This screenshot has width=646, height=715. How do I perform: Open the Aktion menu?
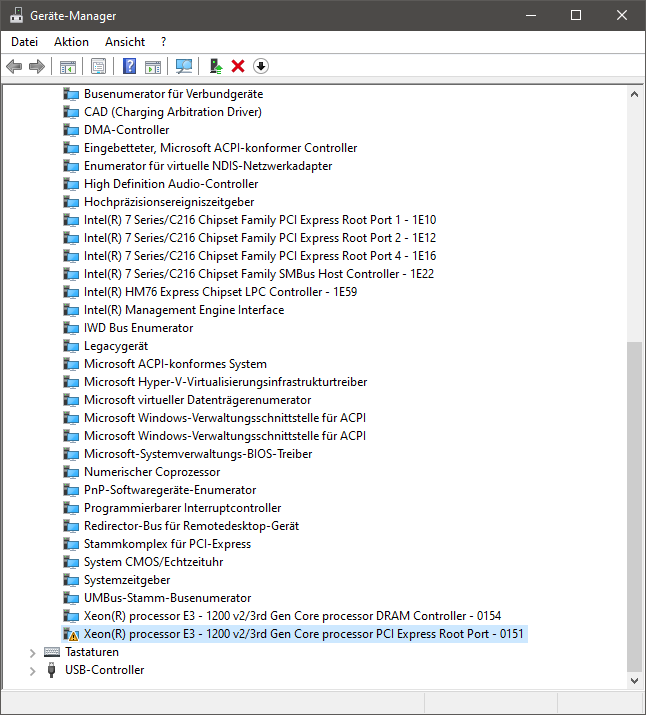point(71,42)
